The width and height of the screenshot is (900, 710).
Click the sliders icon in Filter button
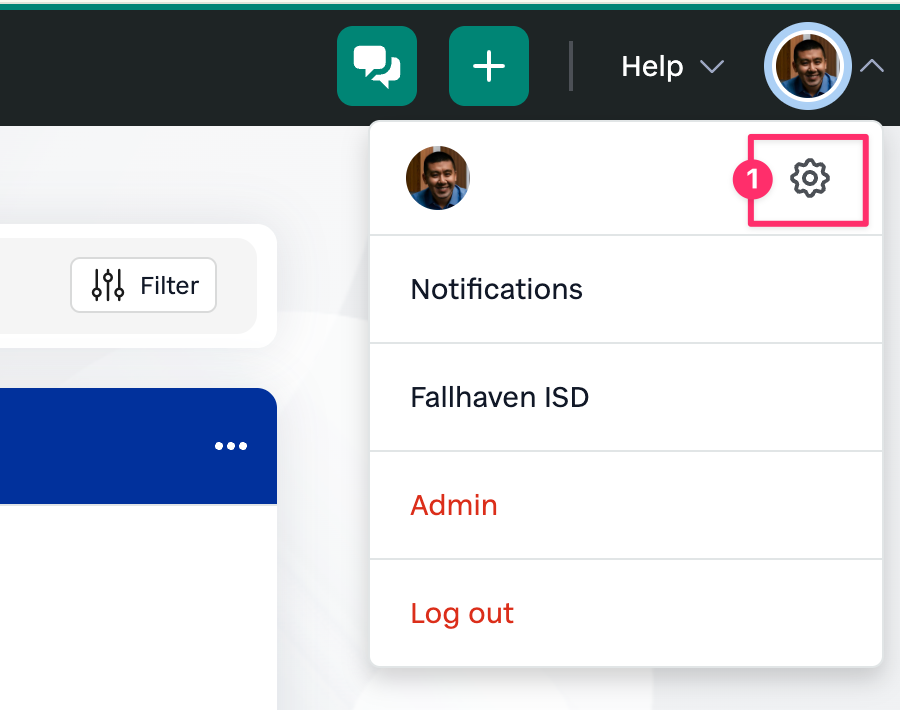pos(108,286)
